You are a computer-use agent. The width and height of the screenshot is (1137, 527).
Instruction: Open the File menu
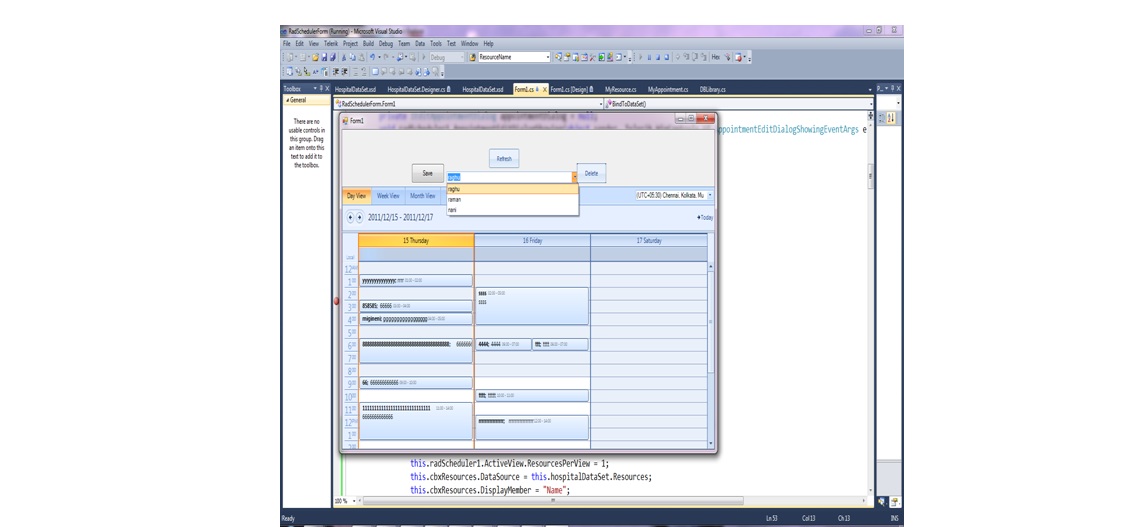tap(288, 43)
